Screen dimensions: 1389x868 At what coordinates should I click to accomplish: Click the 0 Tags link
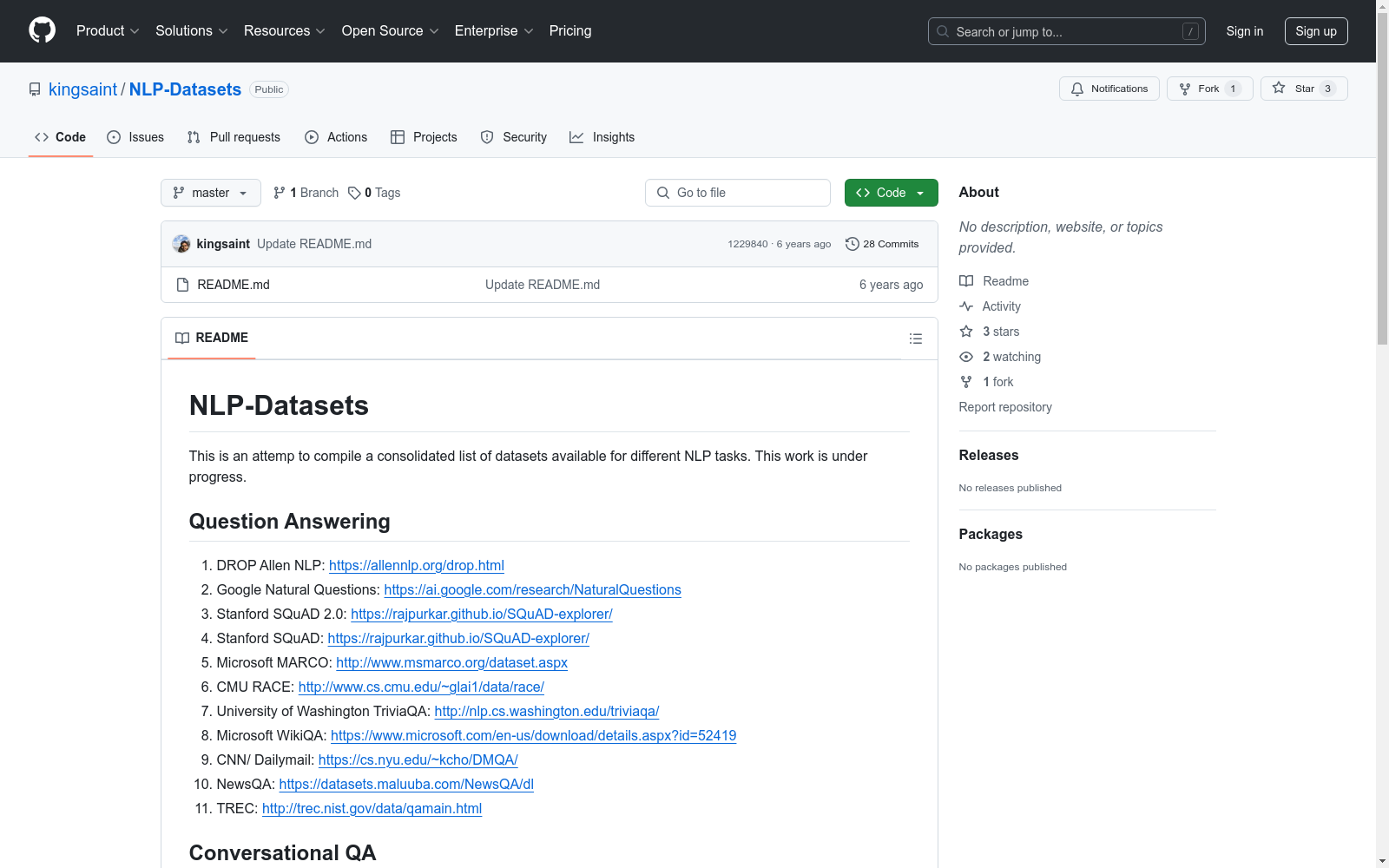[x=374, y=193]
